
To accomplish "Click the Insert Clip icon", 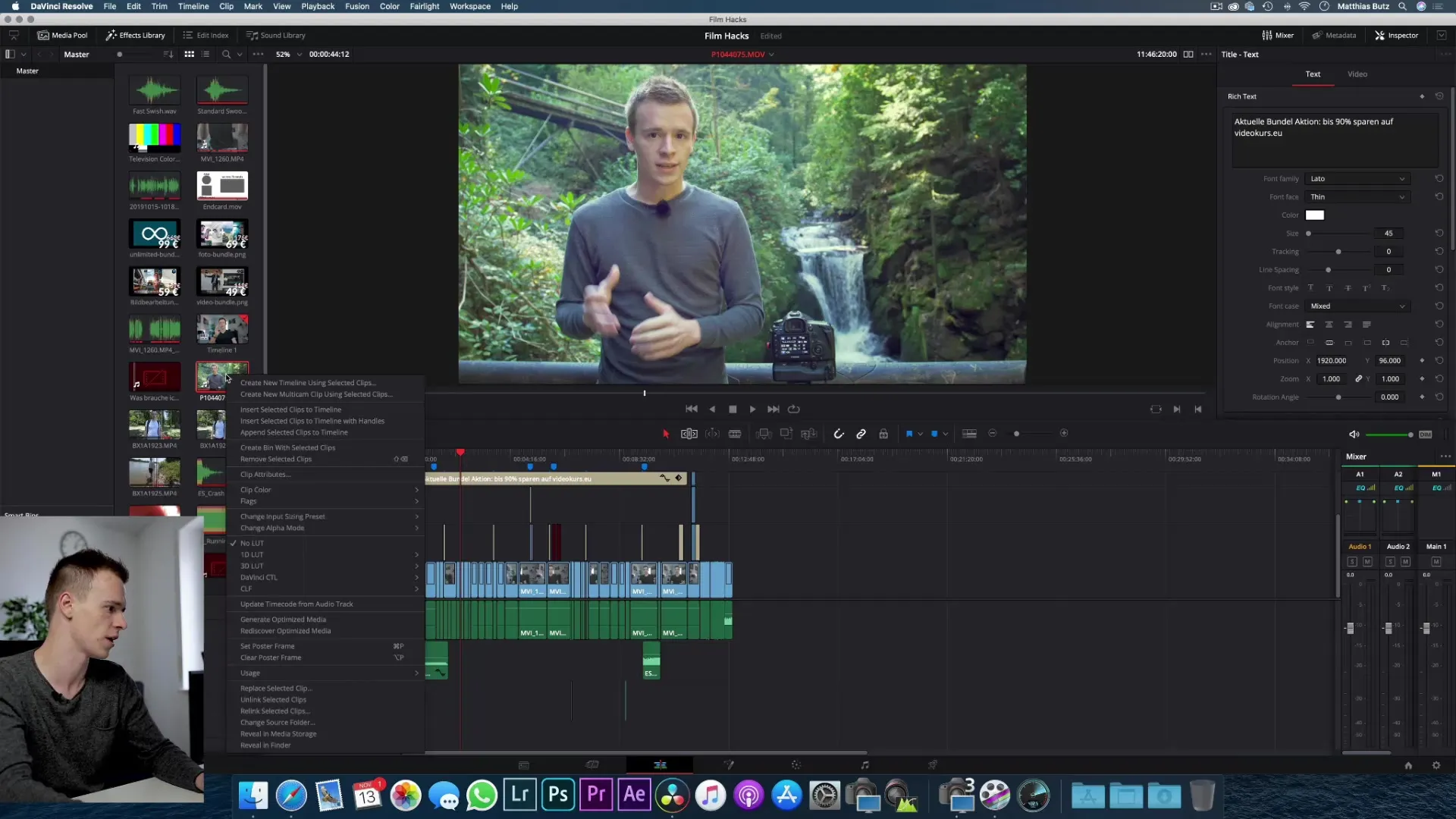I will [x=764, y=434].
